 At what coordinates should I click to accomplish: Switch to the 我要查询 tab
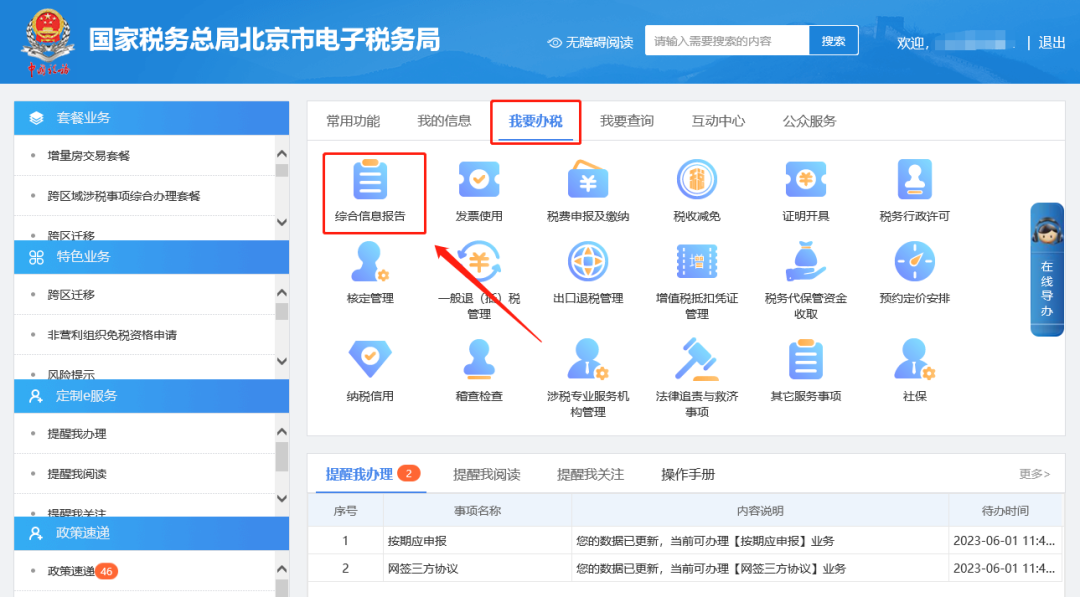pos(627,121)
